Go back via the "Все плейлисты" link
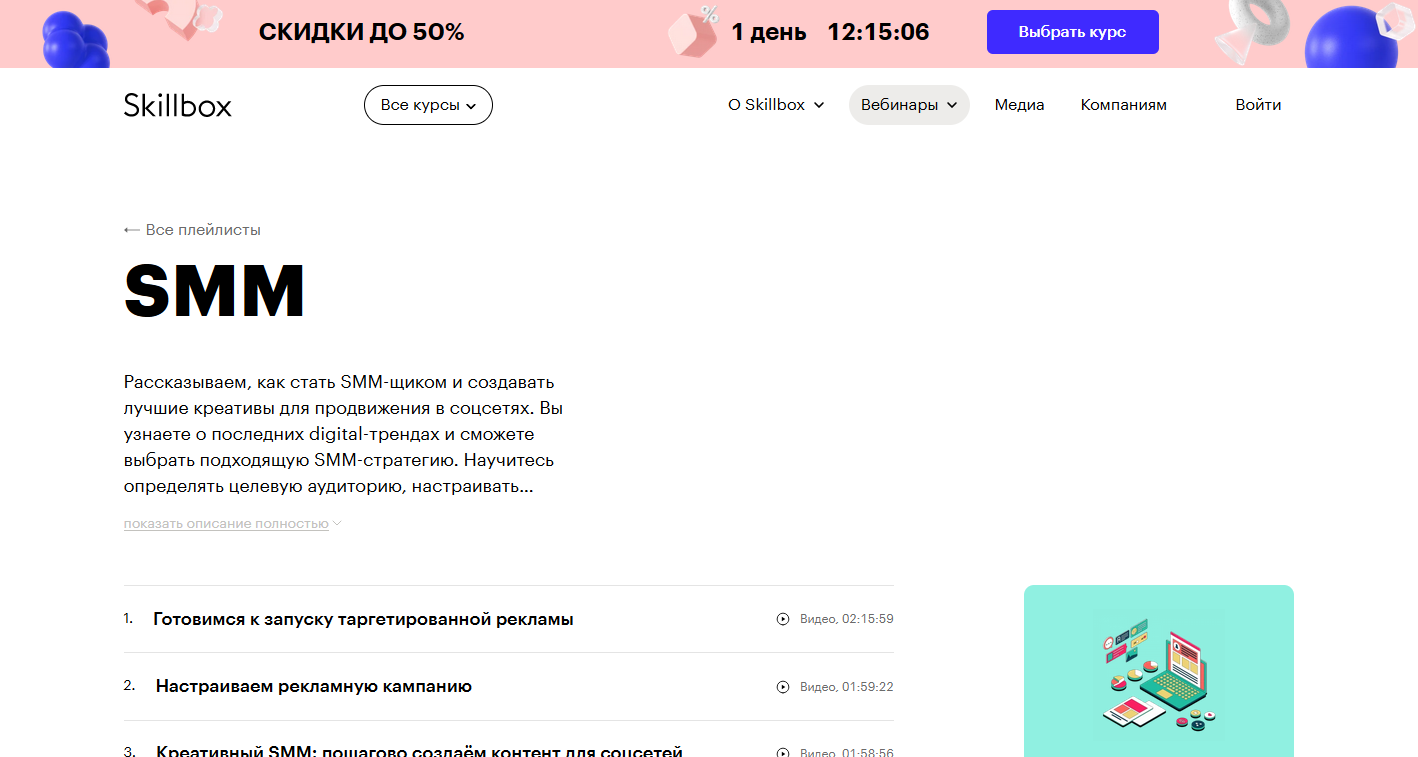Screen dimensions: 1418x757 (x=203, y=229)
